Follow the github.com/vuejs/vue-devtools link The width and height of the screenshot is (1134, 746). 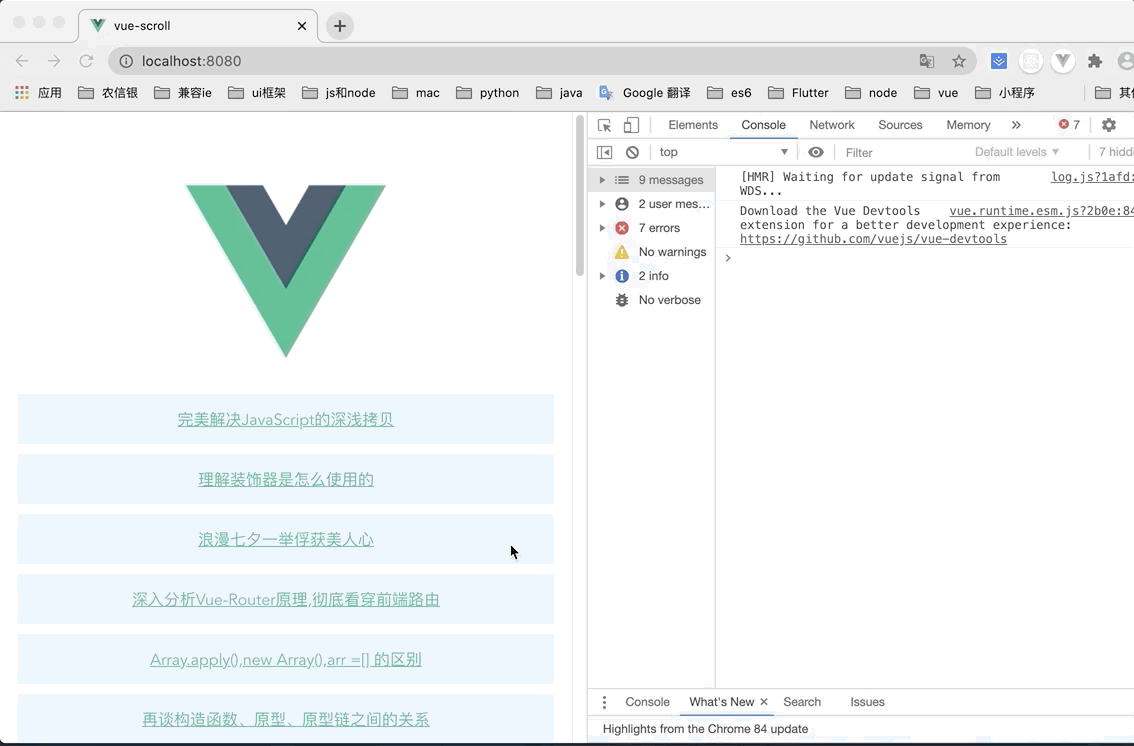(x=873, y=239)
